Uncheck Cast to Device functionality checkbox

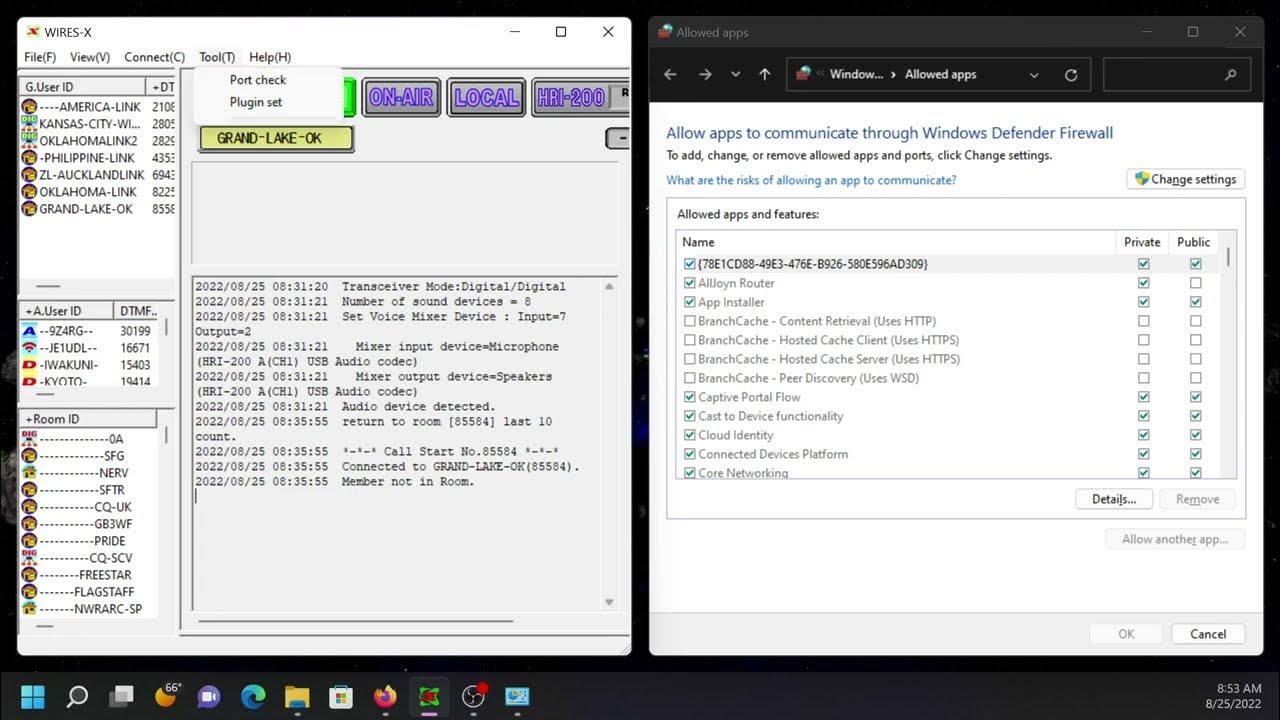click(x=690, y=416)
